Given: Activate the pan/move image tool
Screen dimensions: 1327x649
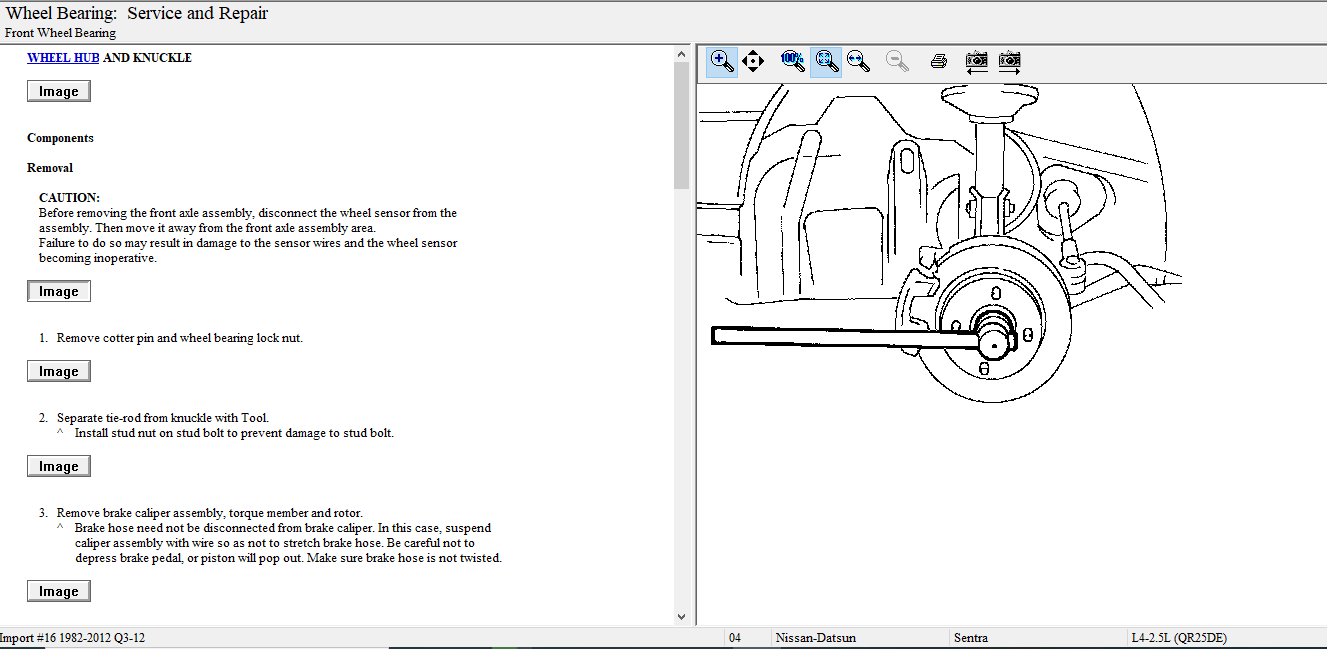Looking at the screenshot, I should pos(753,61).
